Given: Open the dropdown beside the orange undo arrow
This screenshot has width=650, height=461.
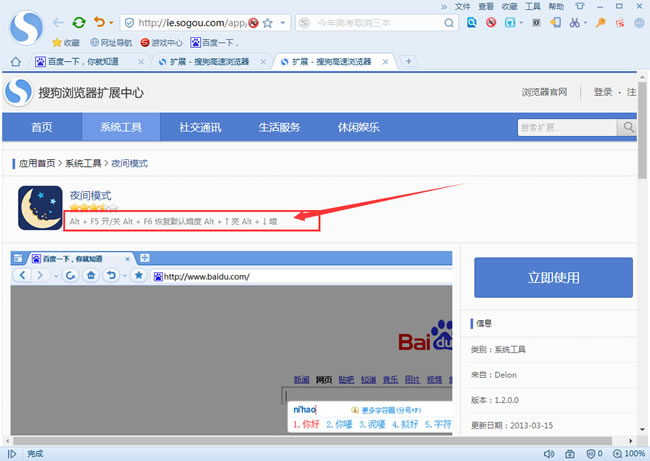Looking at the screenshot, I should click(111, 23).
